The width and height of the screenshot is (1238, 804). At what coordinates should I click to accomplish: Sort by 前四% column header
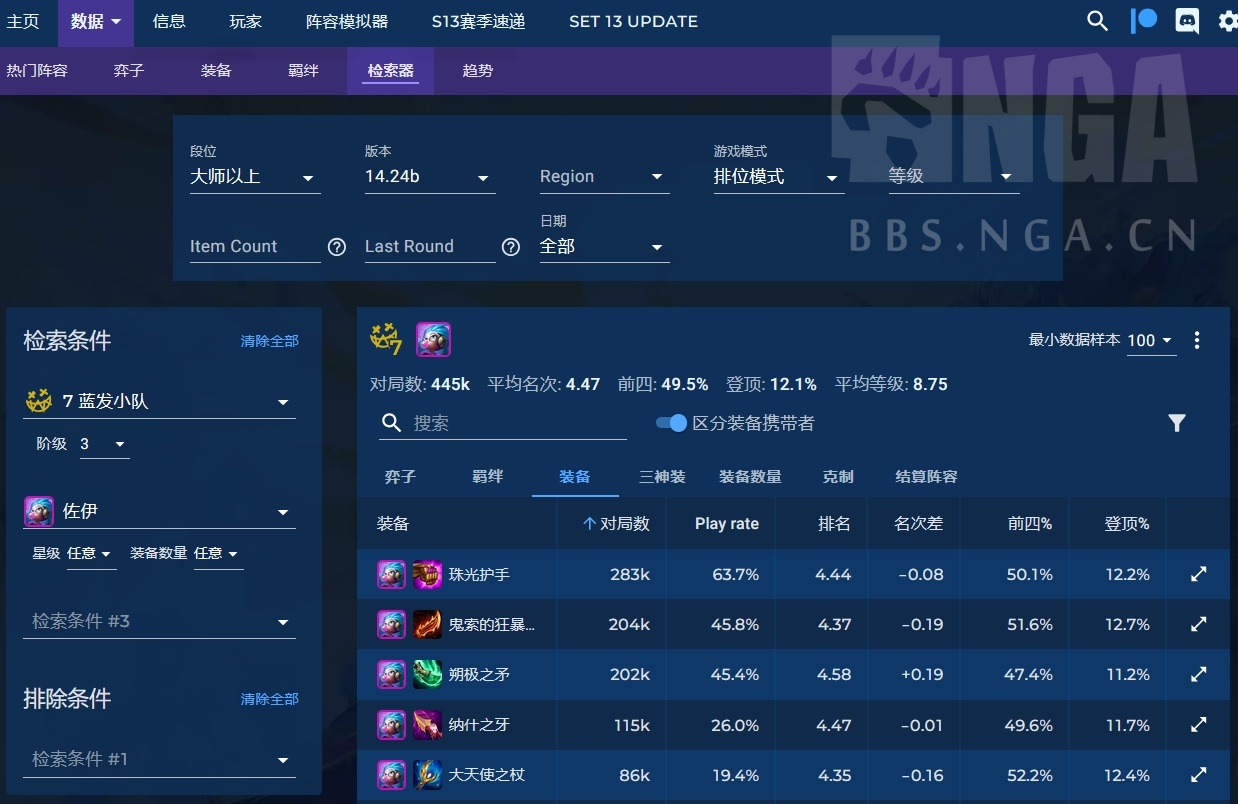click(x=1030, y=523)
